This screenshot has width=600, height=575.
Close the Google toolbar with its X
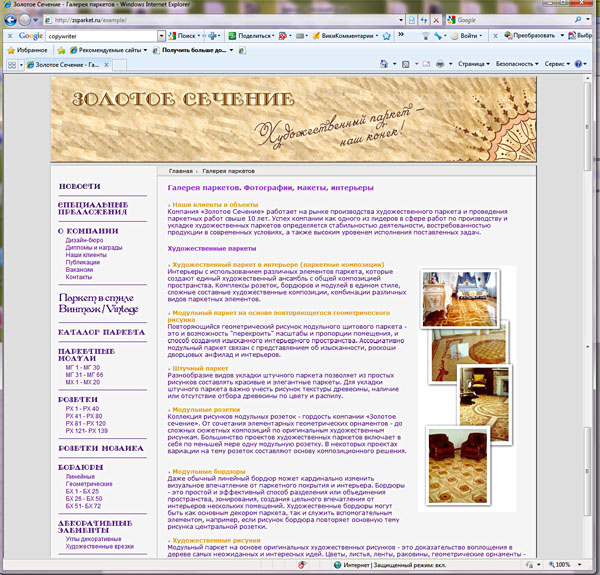pyautogui.click(x=10, y=36)
